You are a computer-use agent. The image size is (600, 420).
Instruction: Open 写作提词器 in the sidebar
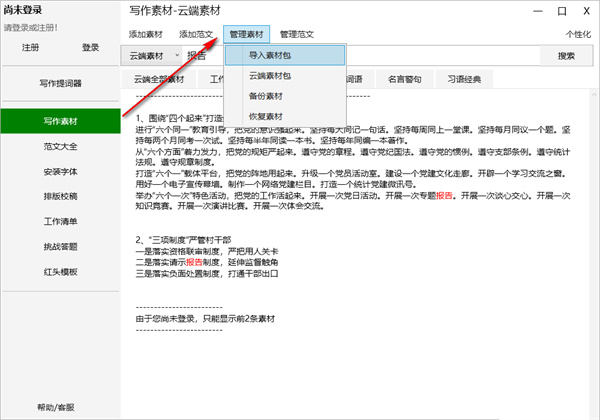[60, 83]
